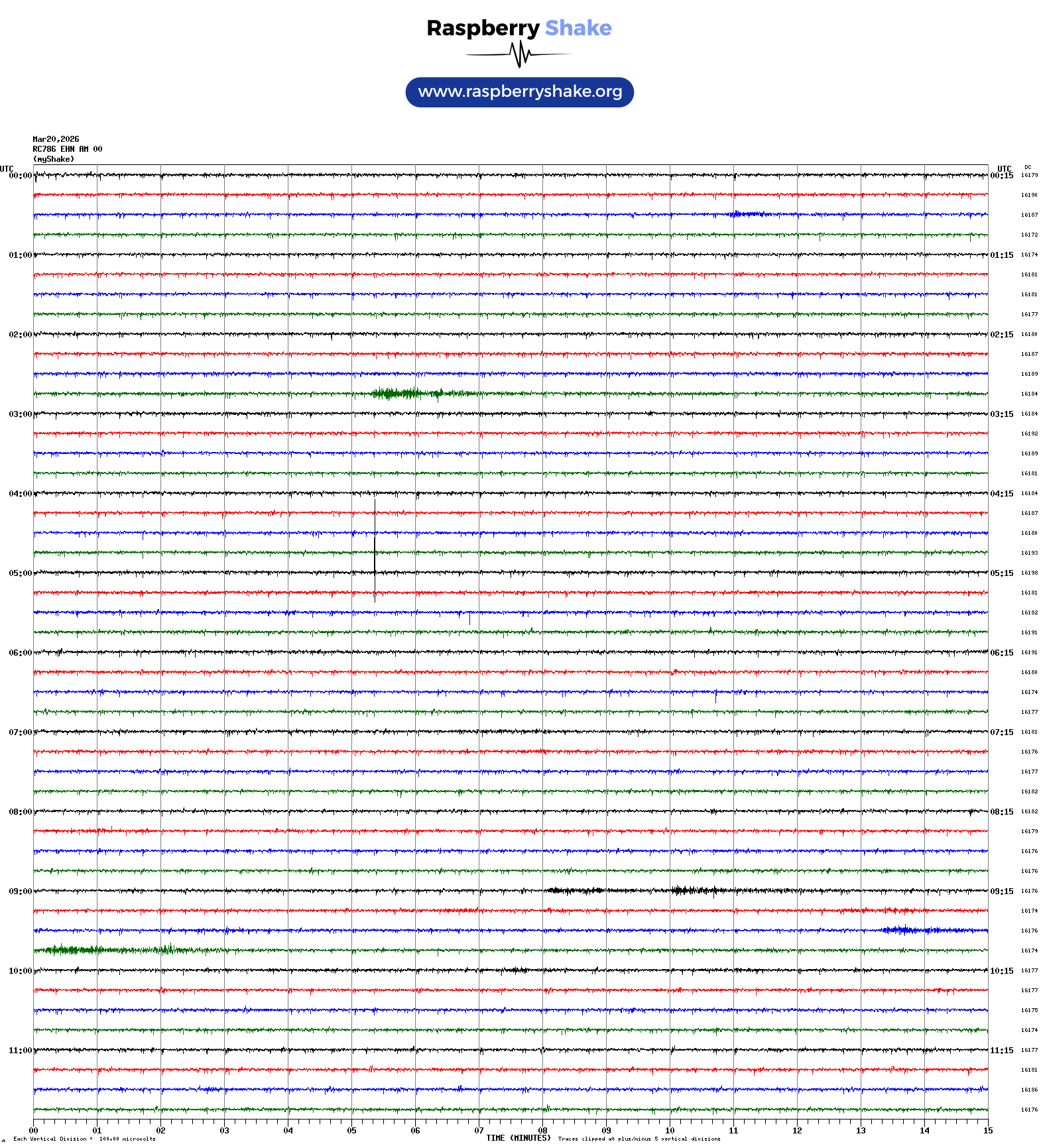Click the Traces clipped footnote text
The height and width of the screenshot is (1148, 1041).
(639, 1139)
